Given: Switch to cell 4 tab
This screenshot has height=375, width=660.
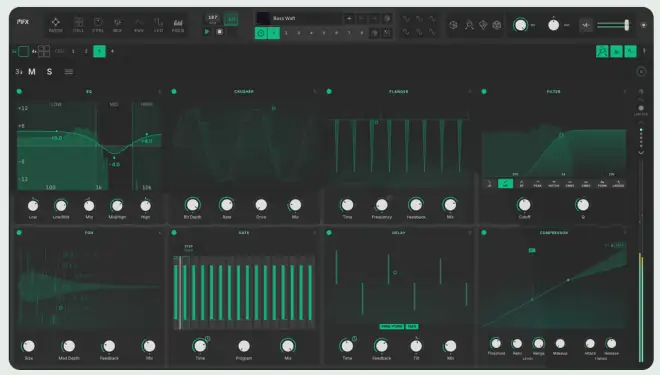Looking at the screenshot, I should click(x=112, y=51).
